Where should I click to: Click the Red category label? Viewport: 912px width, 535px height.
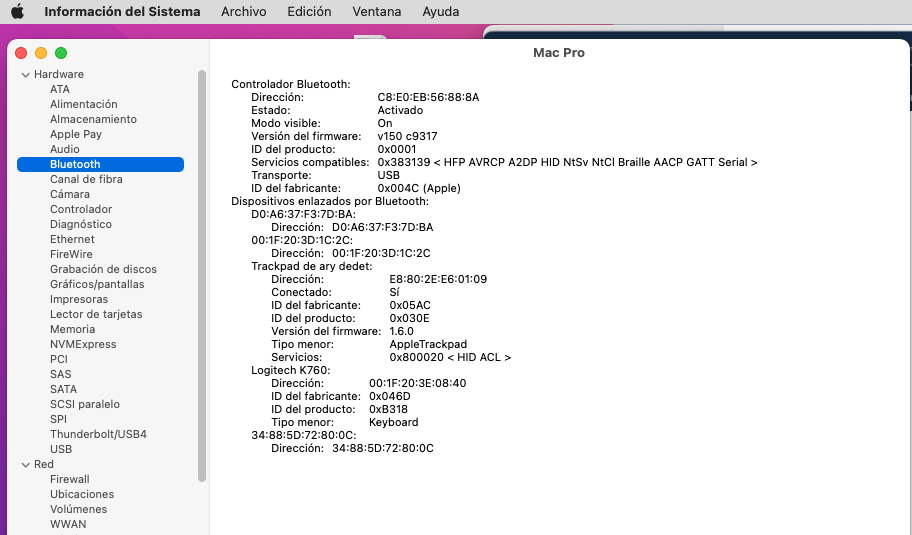44,465
